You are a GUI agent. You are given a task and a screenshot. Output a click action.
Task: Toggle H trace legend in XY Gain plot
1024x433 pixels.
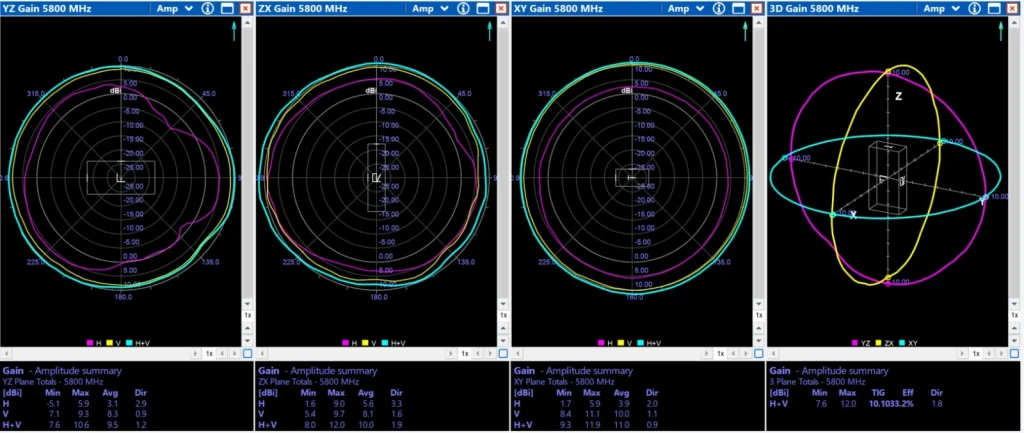[x=605, y=343]
